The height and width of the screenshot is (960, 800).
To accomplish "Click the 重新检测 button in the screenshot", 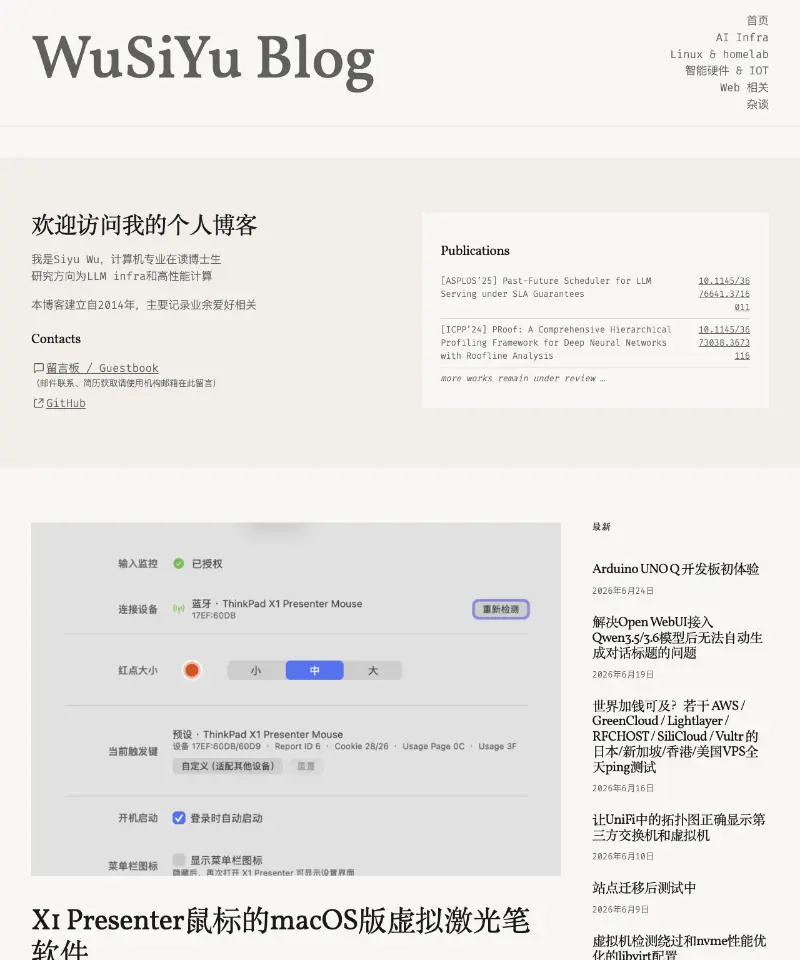I will point(501,609).
